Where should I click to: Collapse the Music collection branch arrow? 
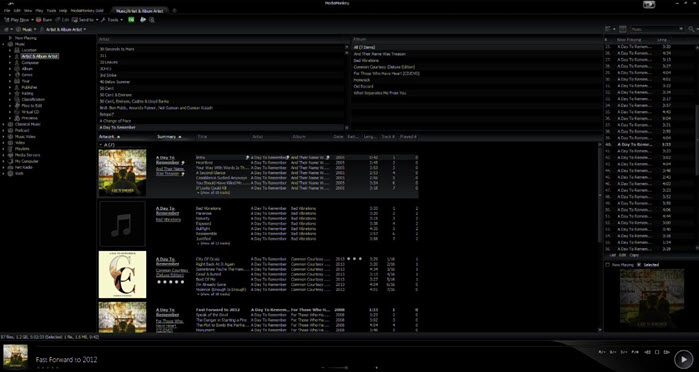(x=4, y=44)
